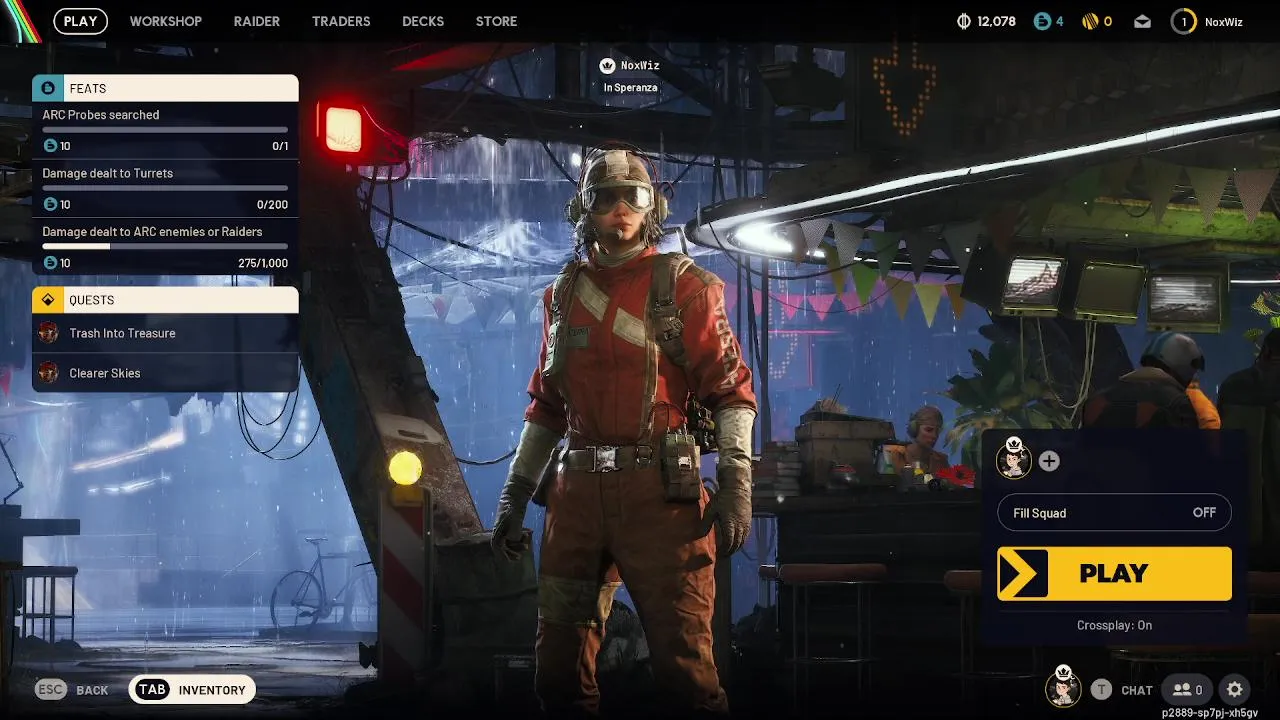
Task: Click the squad leader avatar in the party panel
Action: pyautogui.click(x=1014, y=460)
